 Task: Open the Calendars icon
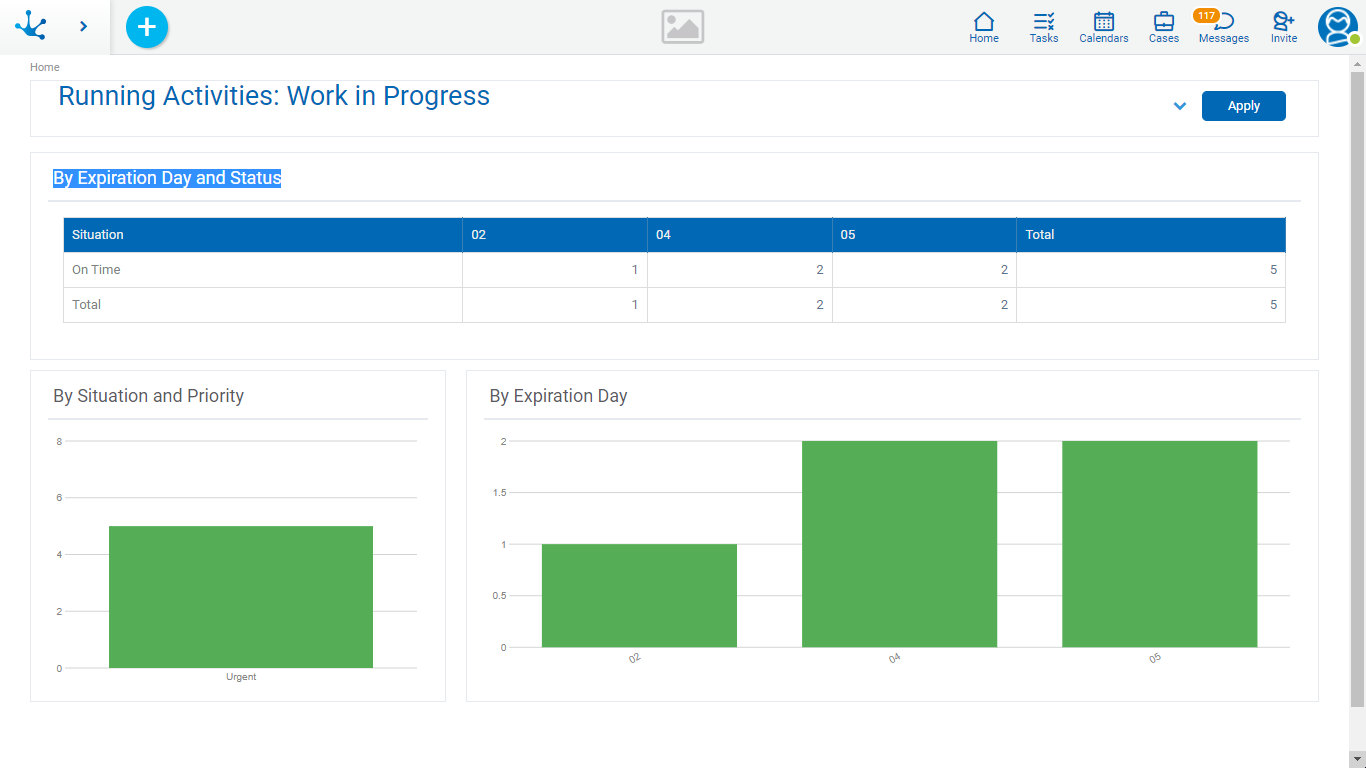(x=1104, y=27)
